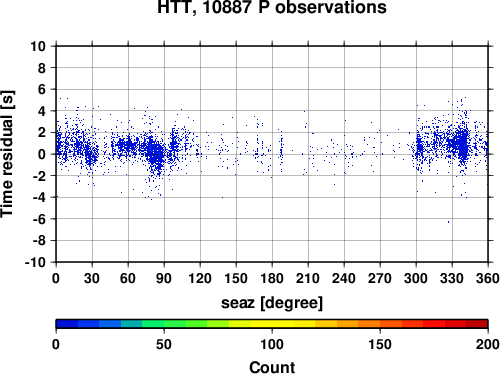Click the x-axis tick label 360
The image size is (500, 374).
(488, 278)
